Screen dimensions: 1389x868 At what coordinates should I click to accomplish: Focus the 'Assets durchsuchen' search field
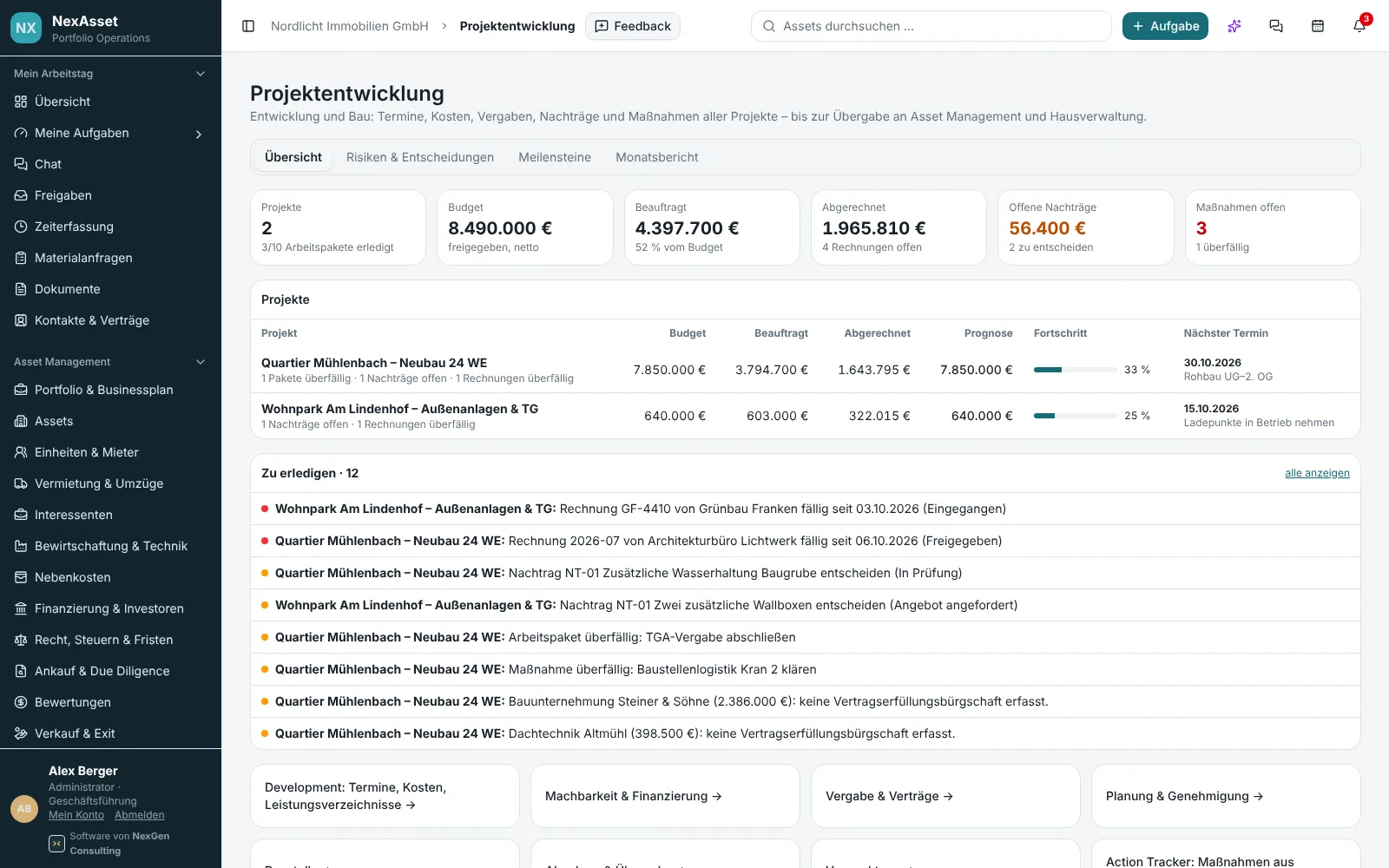click(x=931, y=26)
